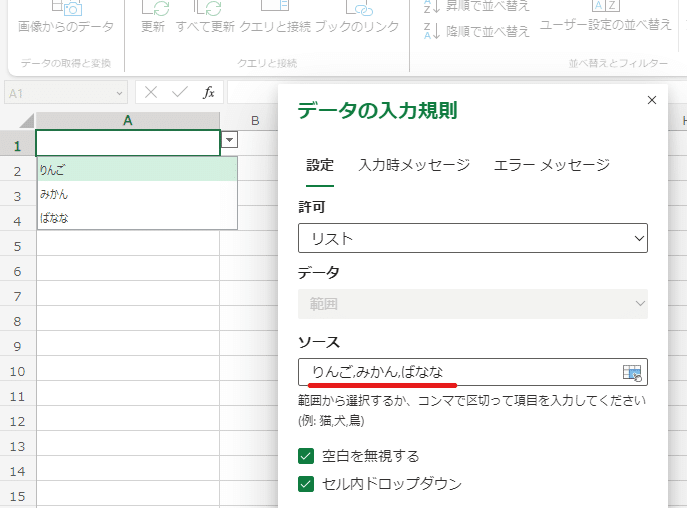Viewport: 687px width, 508px height.
Task: Select りんご from the dropdown list
Action: click(137, 169)
